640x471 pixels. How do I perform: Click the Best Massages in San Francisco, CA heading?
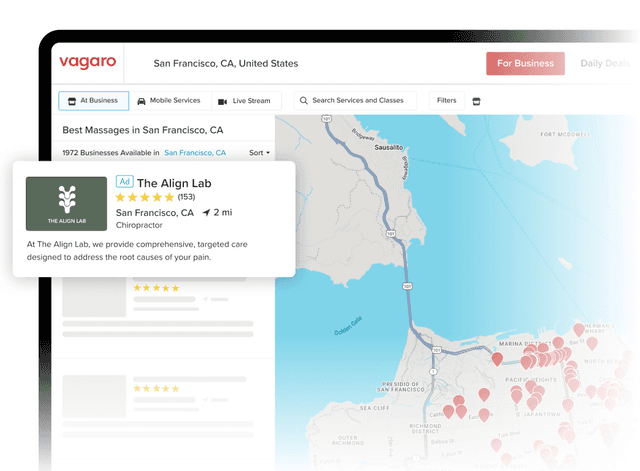143,130
